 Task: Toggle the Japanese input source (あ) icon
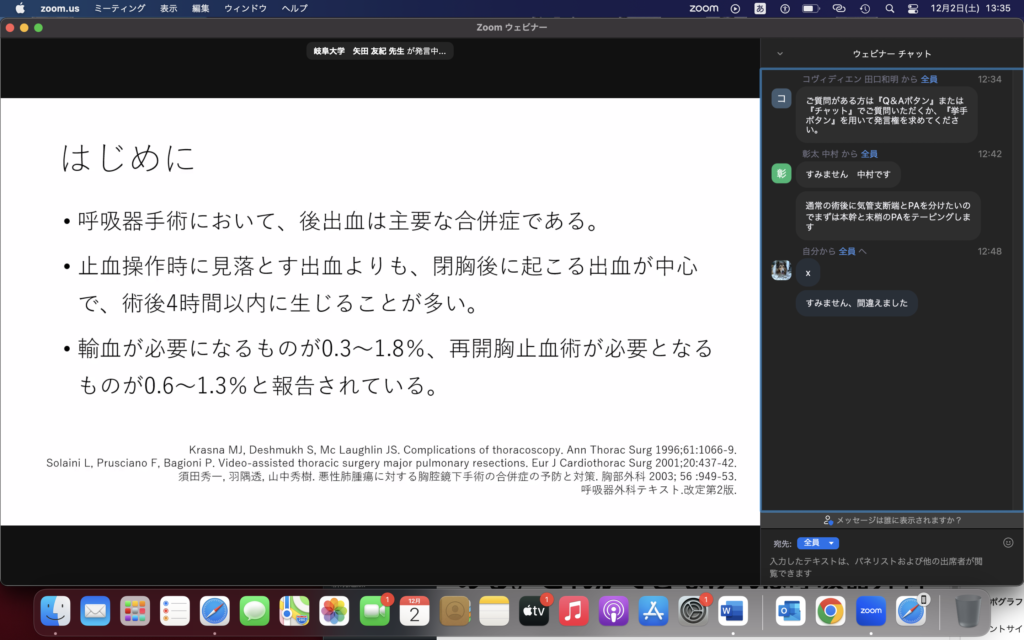760,8
